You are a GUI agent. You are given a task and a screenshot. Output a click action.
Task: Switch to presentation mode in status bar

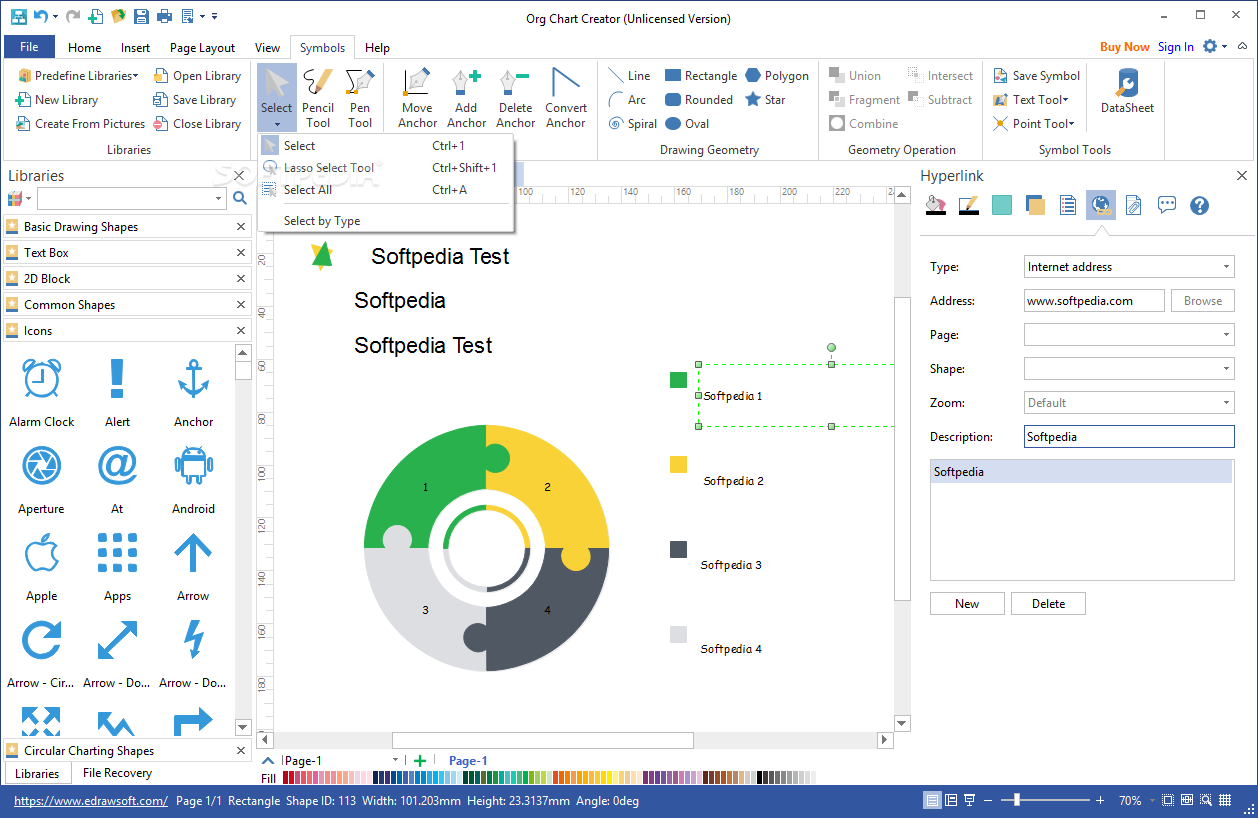pos(969,800)
